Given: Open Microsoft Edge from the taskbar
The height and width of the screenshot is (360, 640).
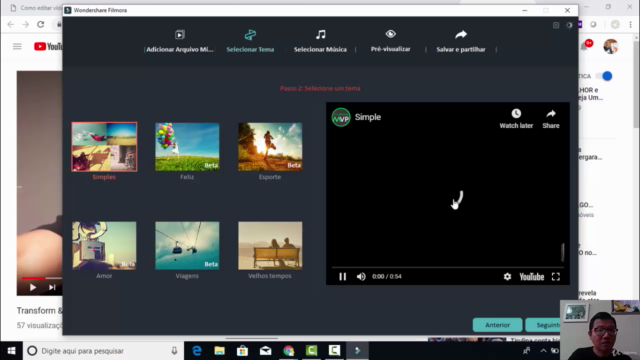Looking at the screenshot, I should coord(197,351).
